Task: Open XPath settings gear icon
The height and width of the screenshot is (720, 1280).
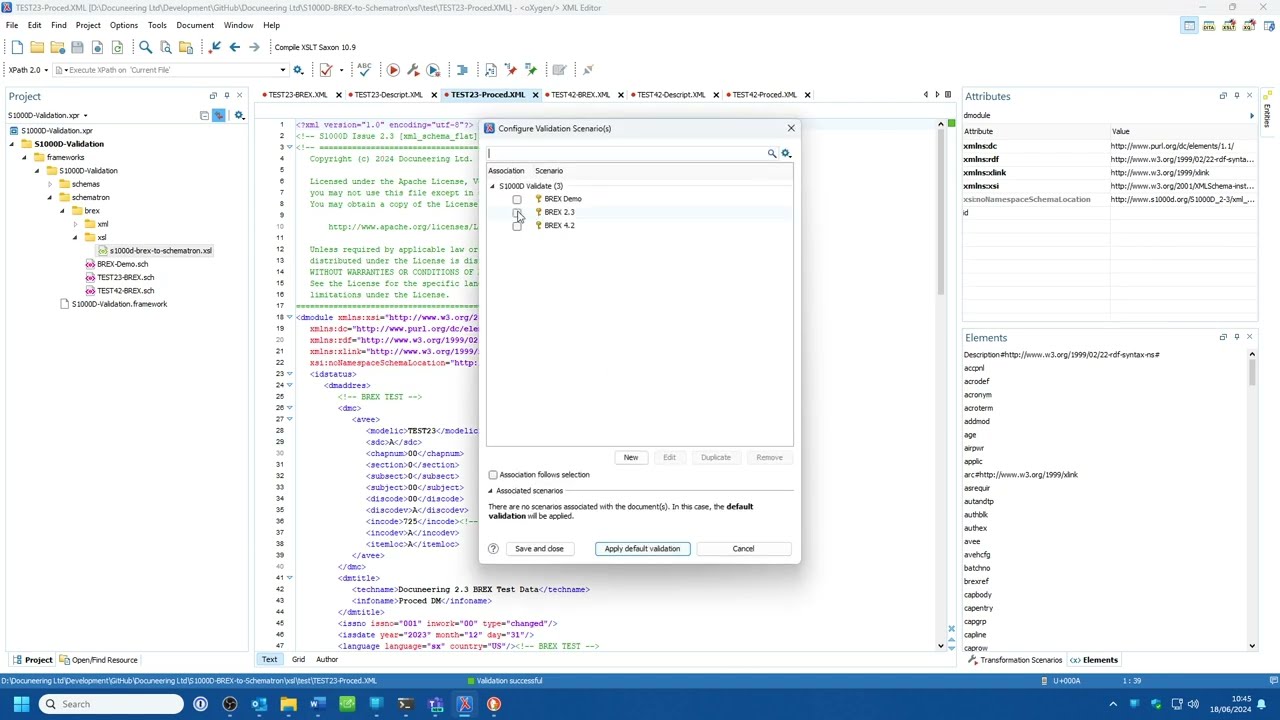Action: pyautogui.click(x=298, y=70)
